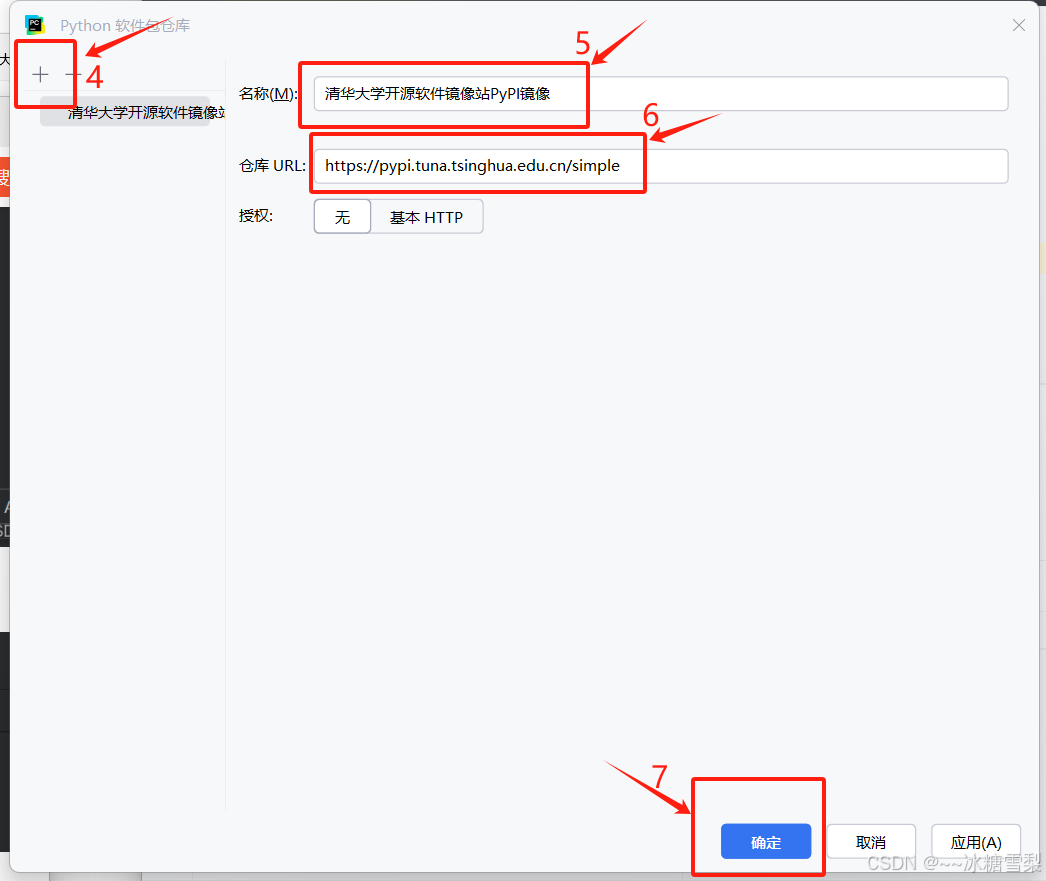Apply changes with 应用(A) button
This screenshot has width=1046, height=881.
click(975, 842)
